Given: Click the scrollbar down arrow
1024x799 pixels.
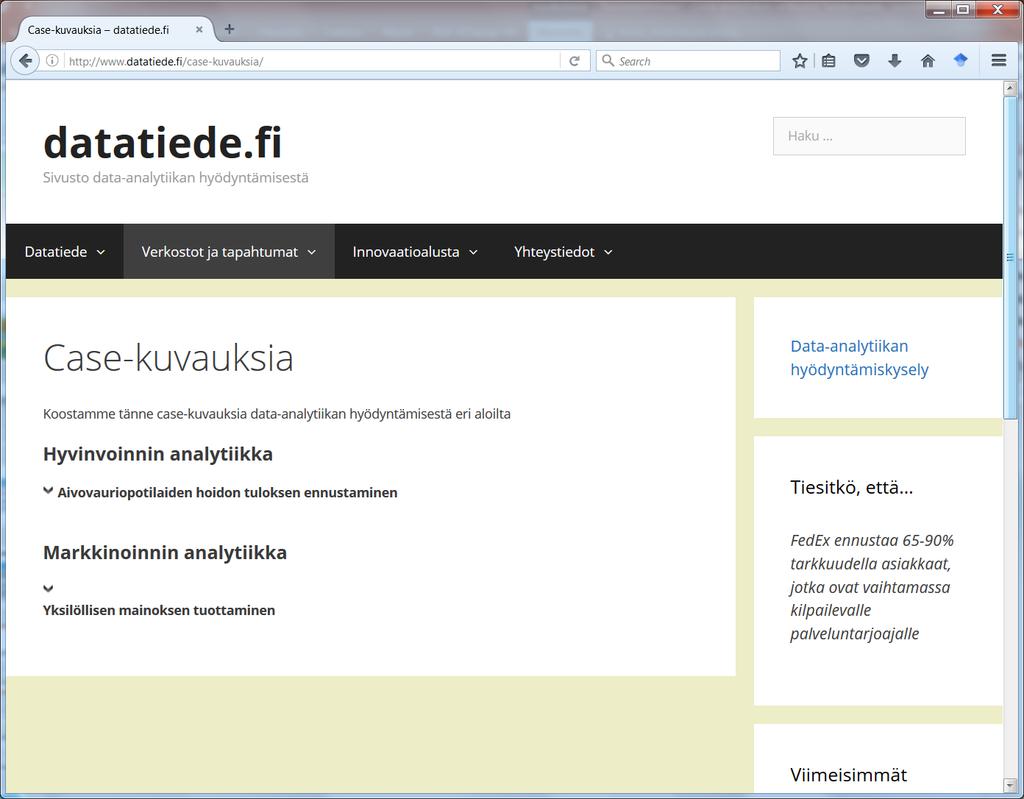Looking at the screenshot, I should click(x=1010, y=785).
